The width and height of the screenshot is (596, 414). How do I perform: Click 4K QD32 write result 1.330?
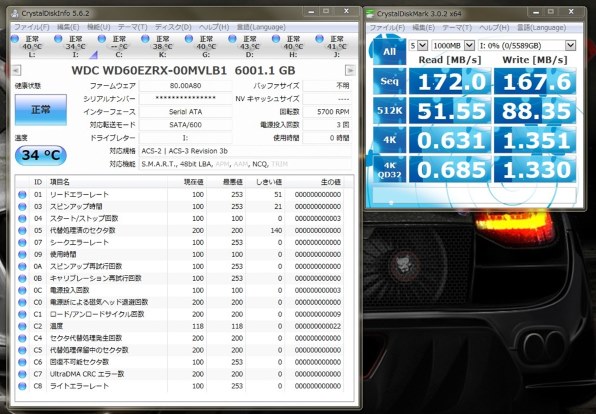pos(535,170)
